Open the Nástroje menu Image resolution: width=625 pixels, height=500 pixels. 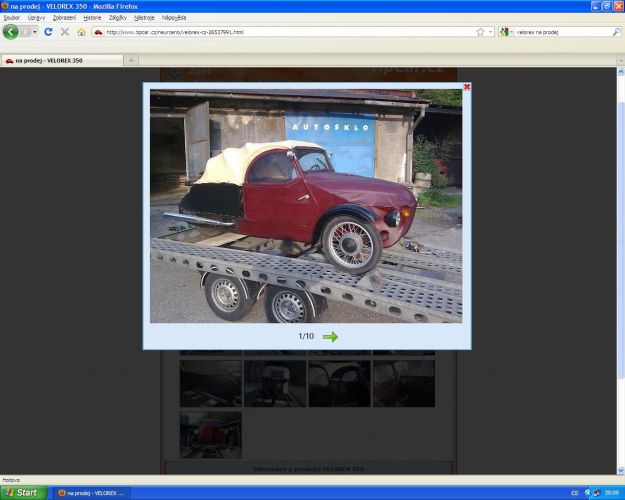[144, 18]
